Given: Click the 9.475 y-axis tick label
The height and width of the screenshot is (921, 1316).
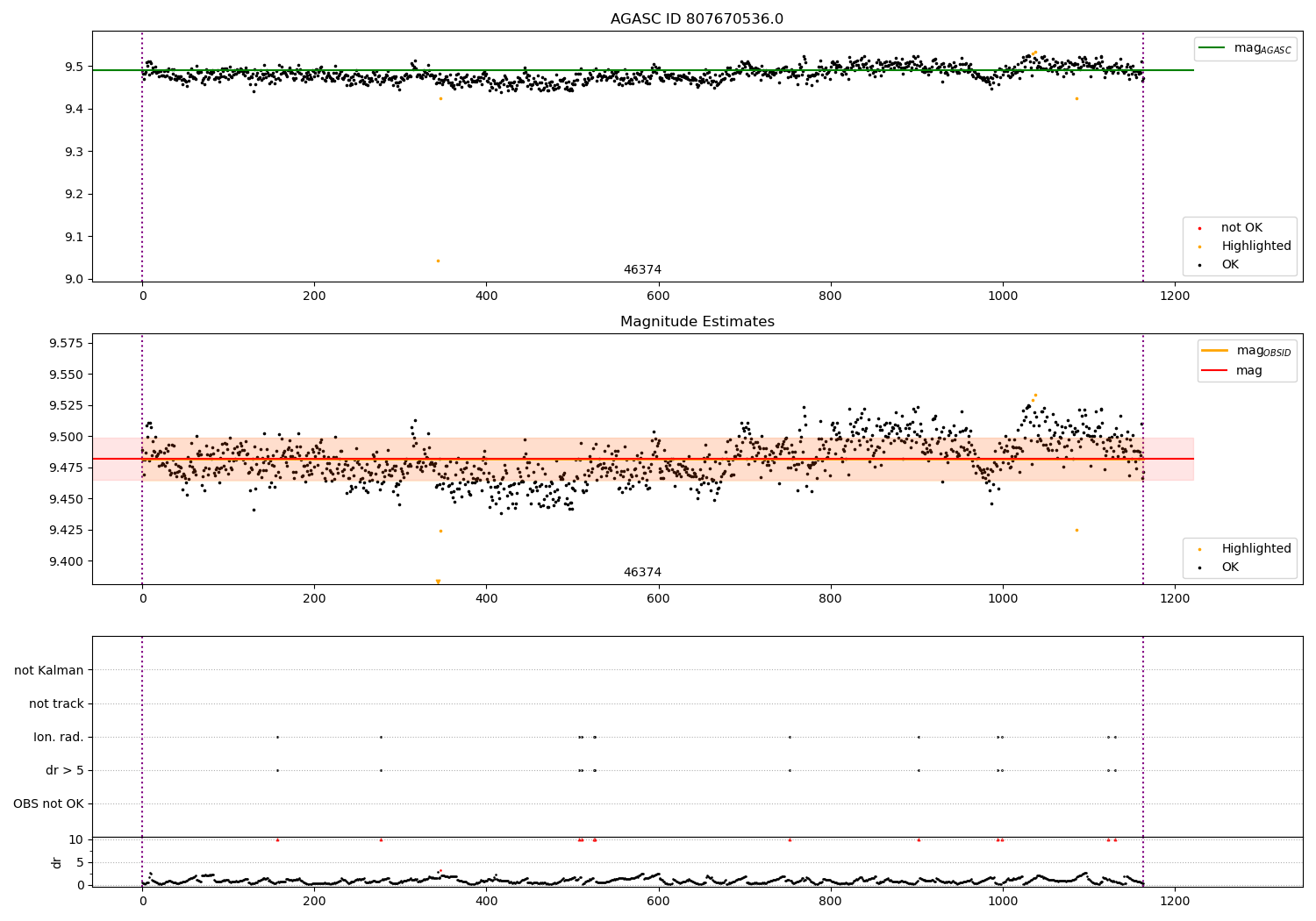Looking at the screenshot, I should coord(67,468).
